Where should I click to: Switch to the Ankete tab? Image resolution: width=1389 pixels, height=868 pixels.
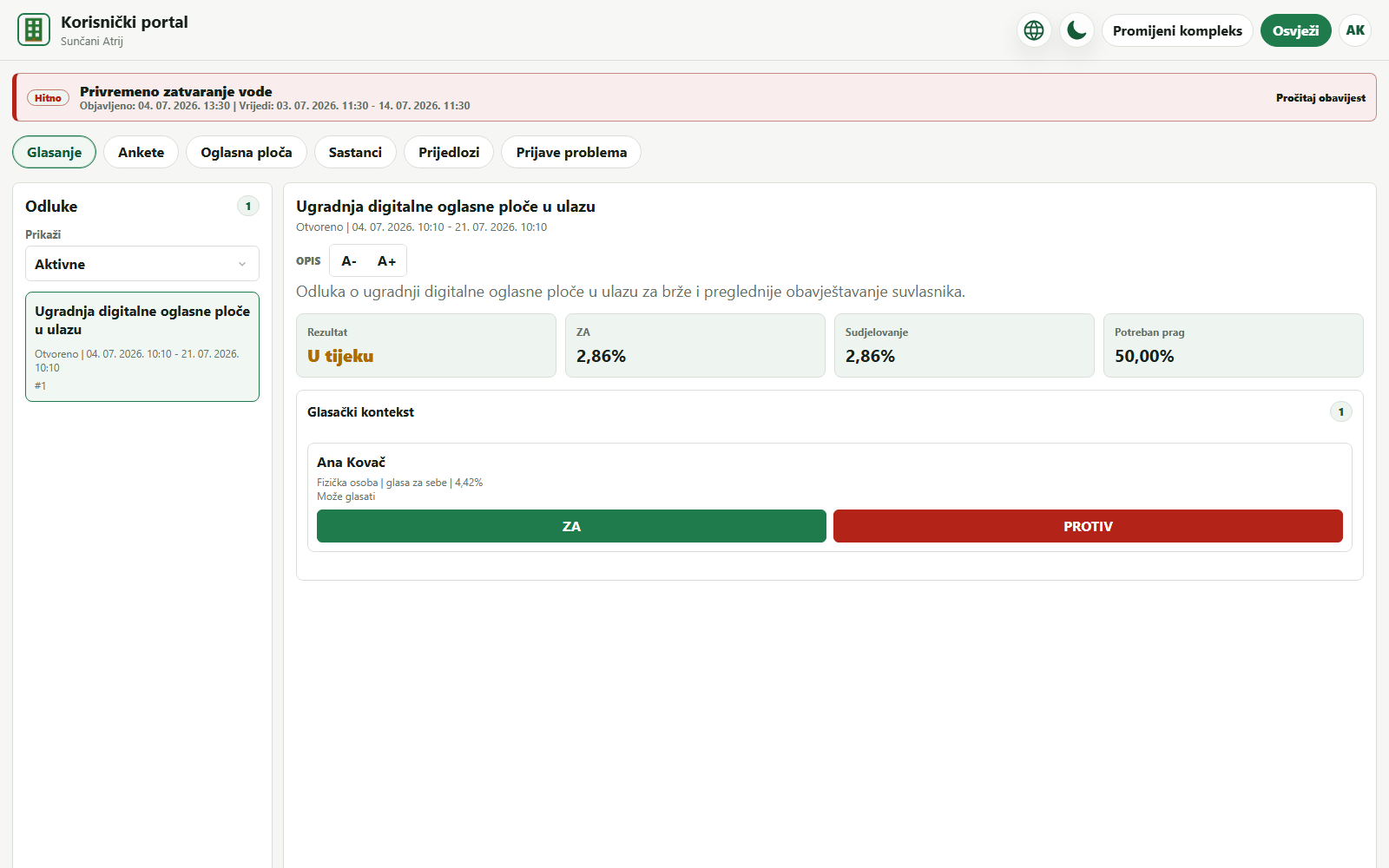click(141, 152)
